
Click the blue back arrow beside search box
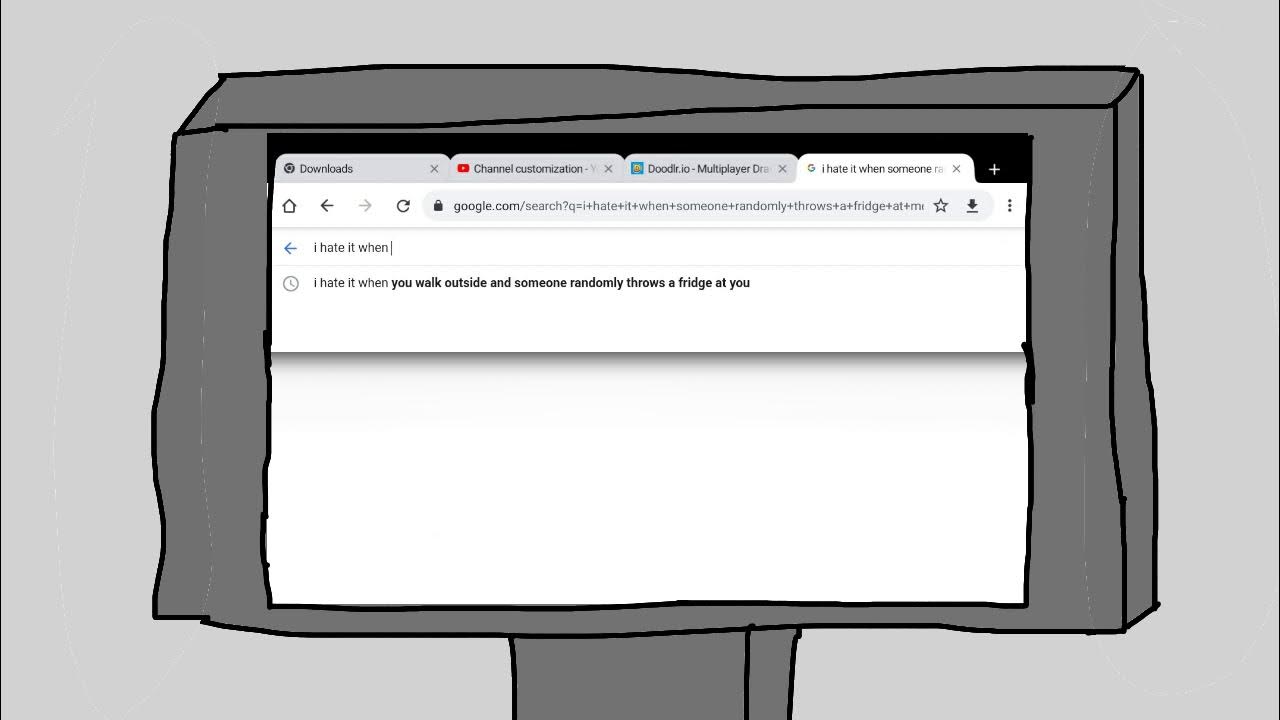coord(290,248)
